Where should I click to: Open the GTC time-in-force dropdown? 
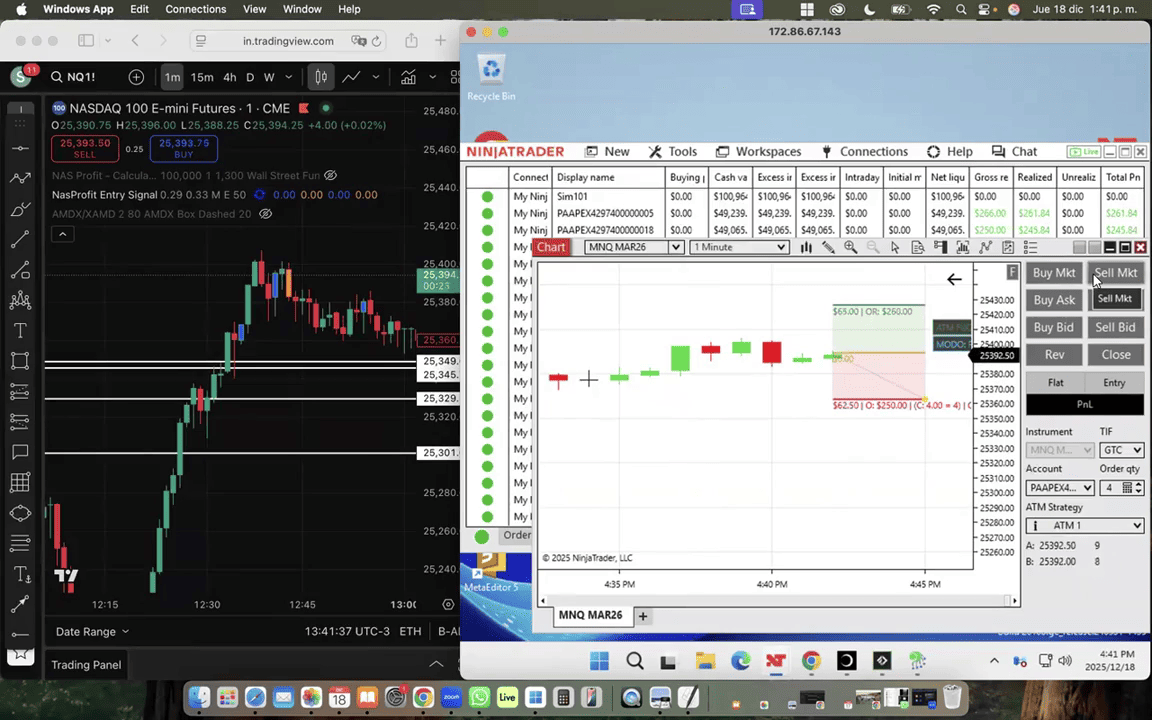pos(1121,451)
